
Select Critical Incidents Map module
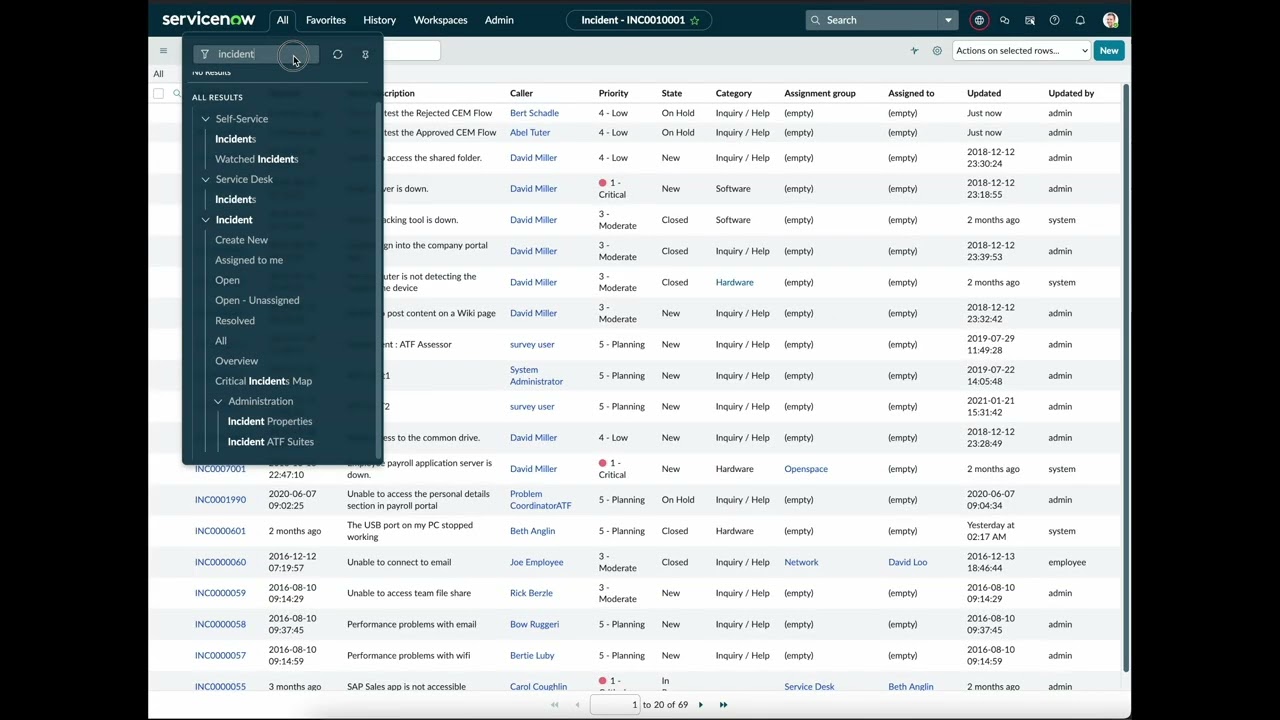[263, 381]
